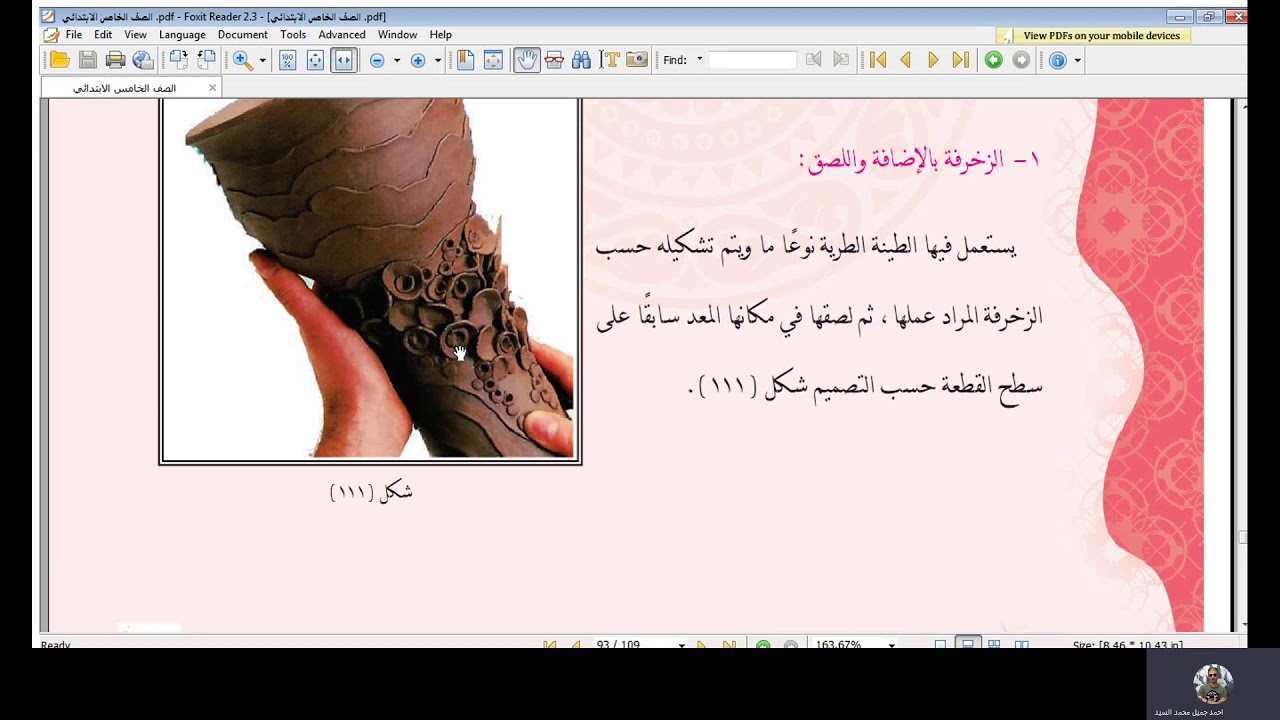Save the PDF document
Viewport: 1280px width, 720px height.
pos(88,60)
